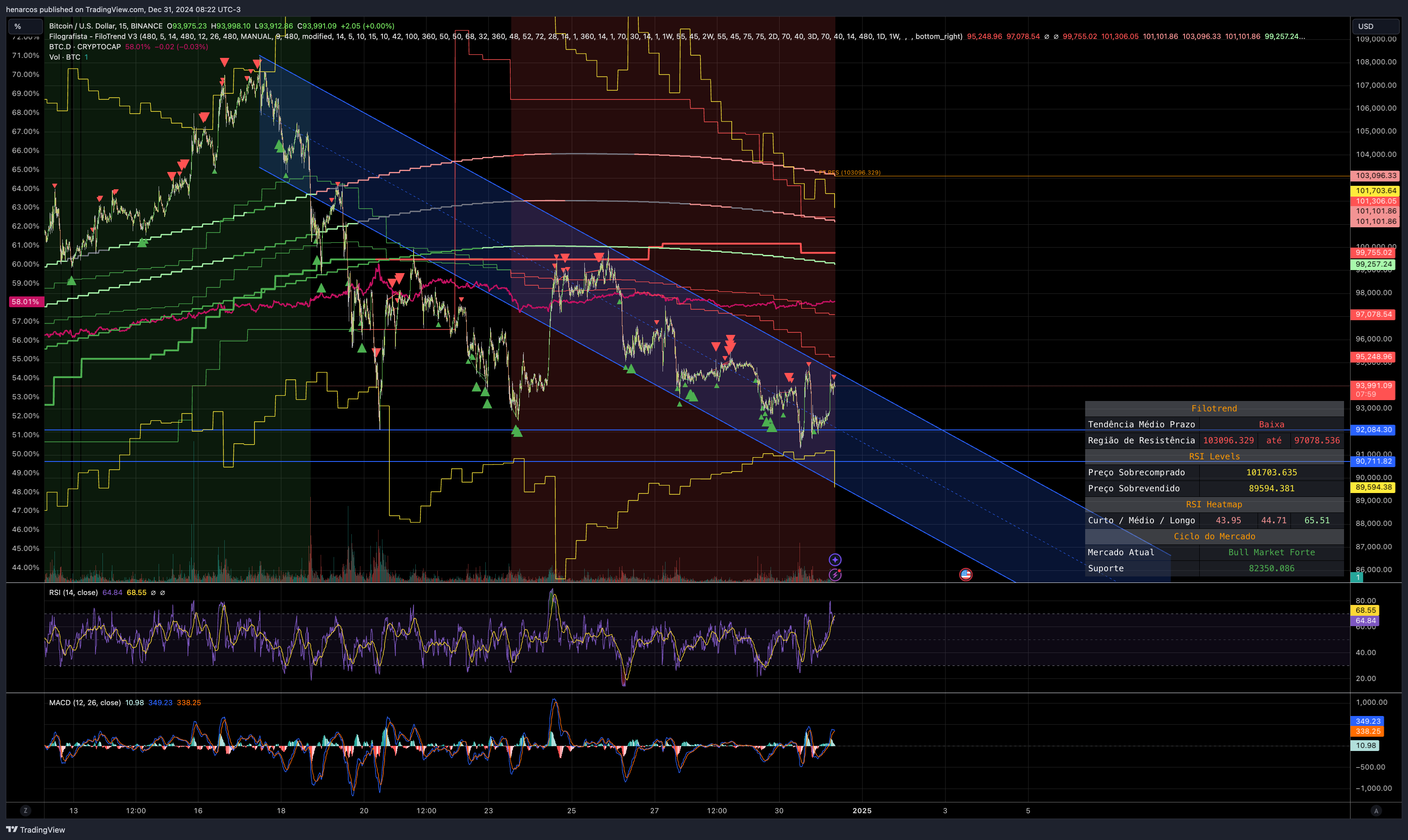
Task: Click the TradingView logo at bottom left
Action: 35,829
